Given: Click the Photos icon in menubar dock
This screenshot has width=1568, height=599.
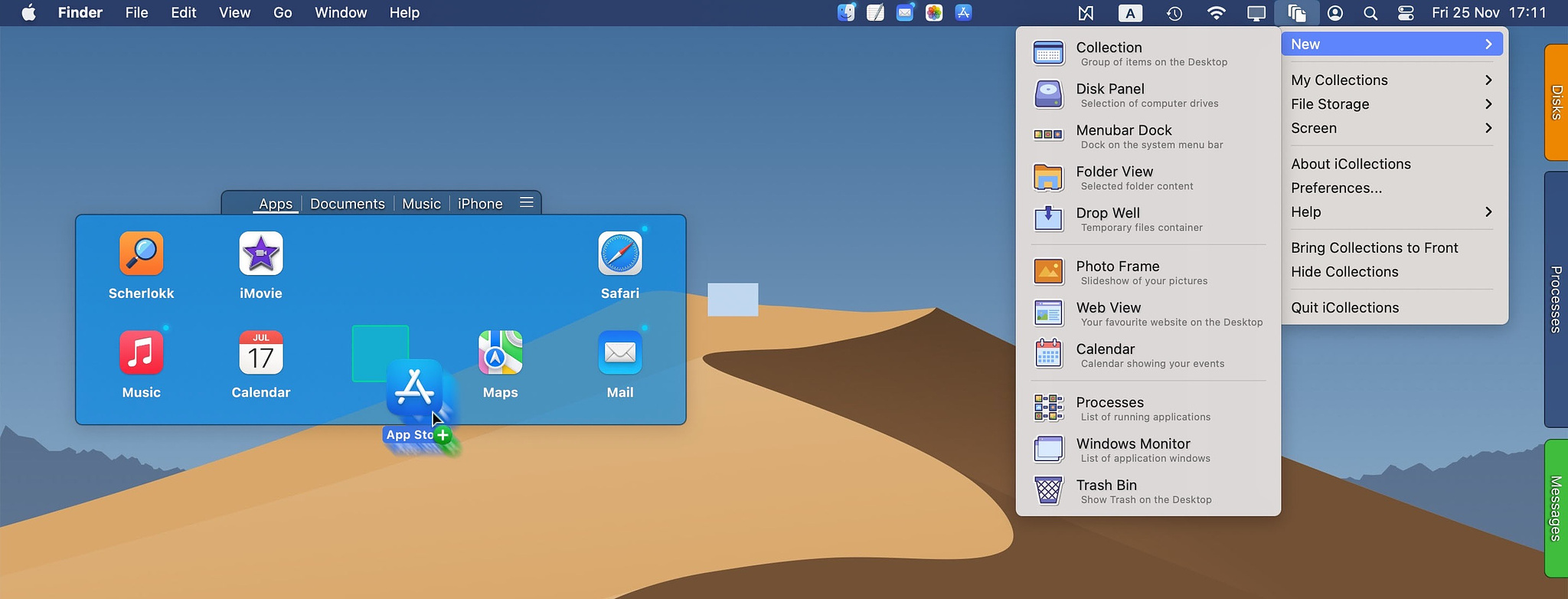Looking at the screenshot, I should tap(934, 12).
